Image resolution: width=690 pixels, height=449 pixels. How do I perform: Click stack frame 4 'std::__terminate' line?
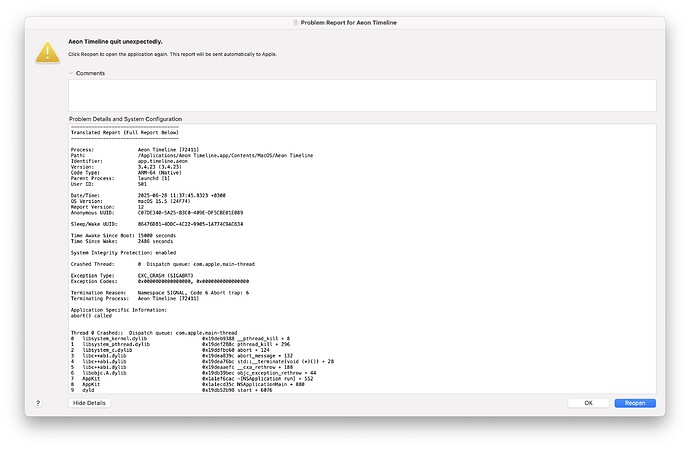(202, 361)
